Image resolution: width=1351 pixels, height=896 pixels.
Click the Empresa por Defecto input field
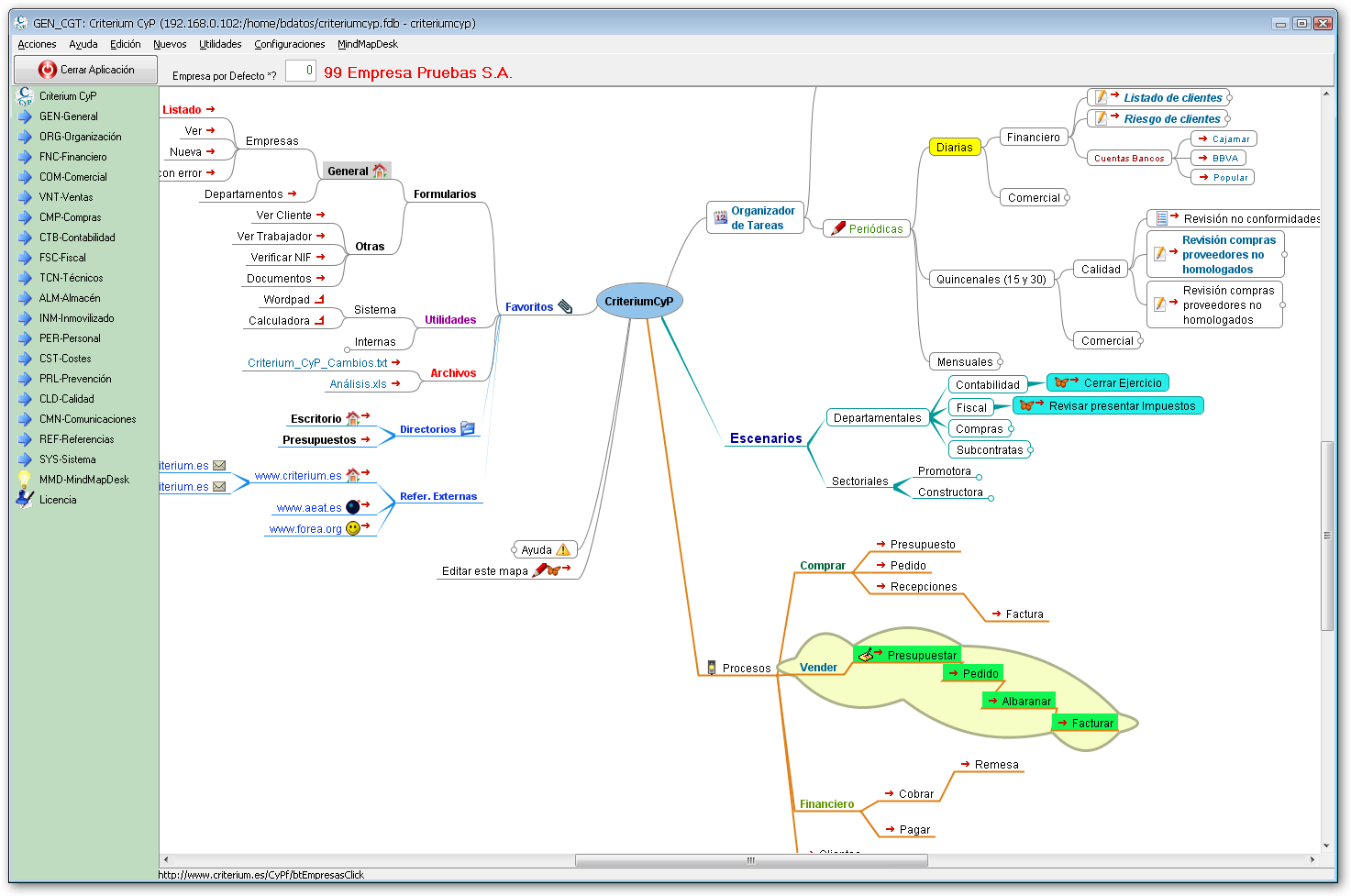click(301, 71)
